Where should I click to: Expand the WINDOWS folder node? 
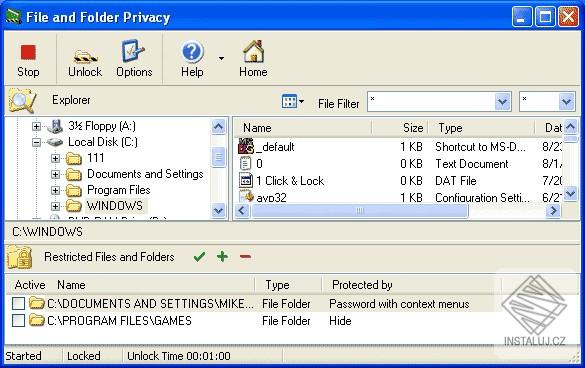(x=55, y=206)
